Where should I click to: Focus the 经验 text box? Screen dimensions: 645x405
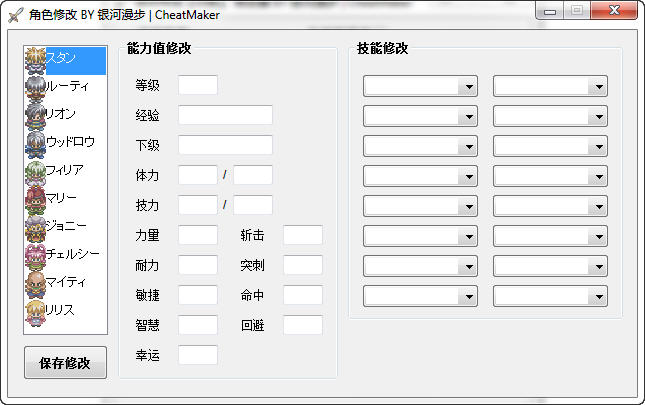click(x=225, y=115)
